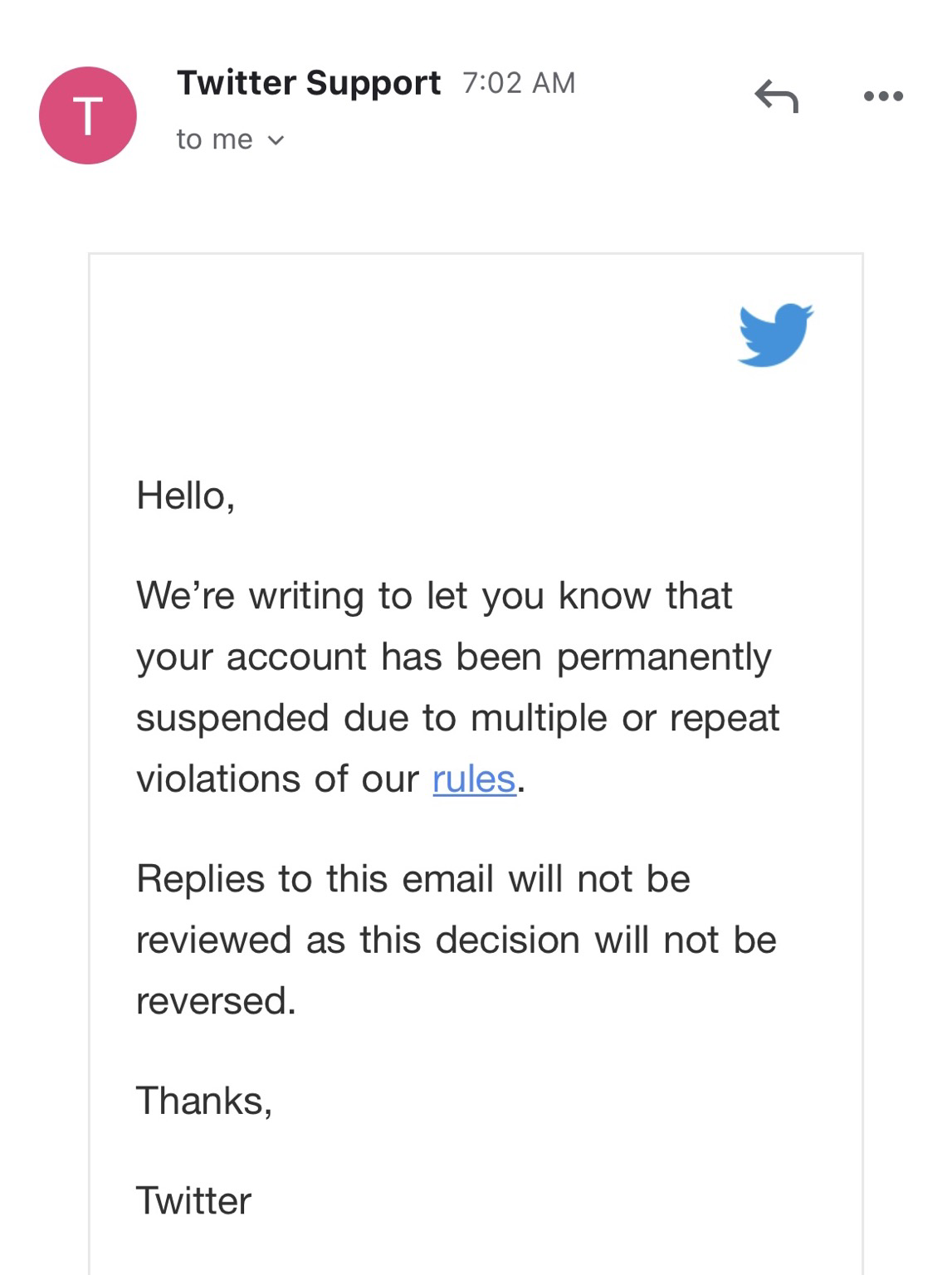Click the "Twitter" signature text
The image size is (952, 1275).
[x=193, y=1201]
